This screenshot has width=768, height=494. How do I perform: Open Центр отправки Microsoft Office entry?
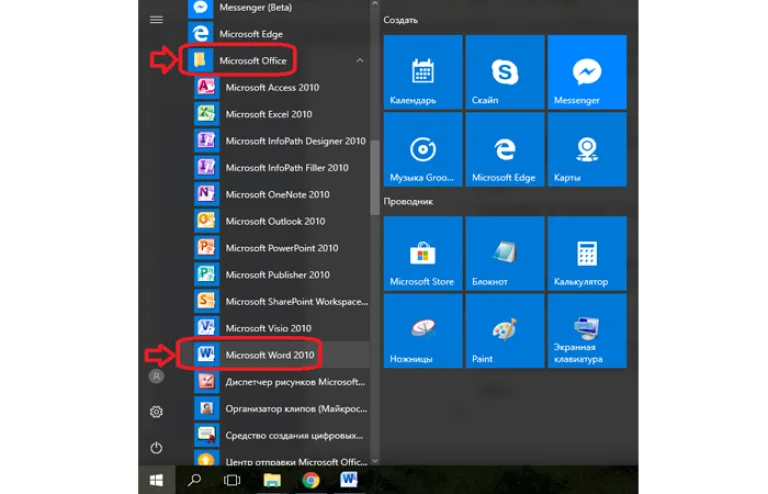point(282,459)
